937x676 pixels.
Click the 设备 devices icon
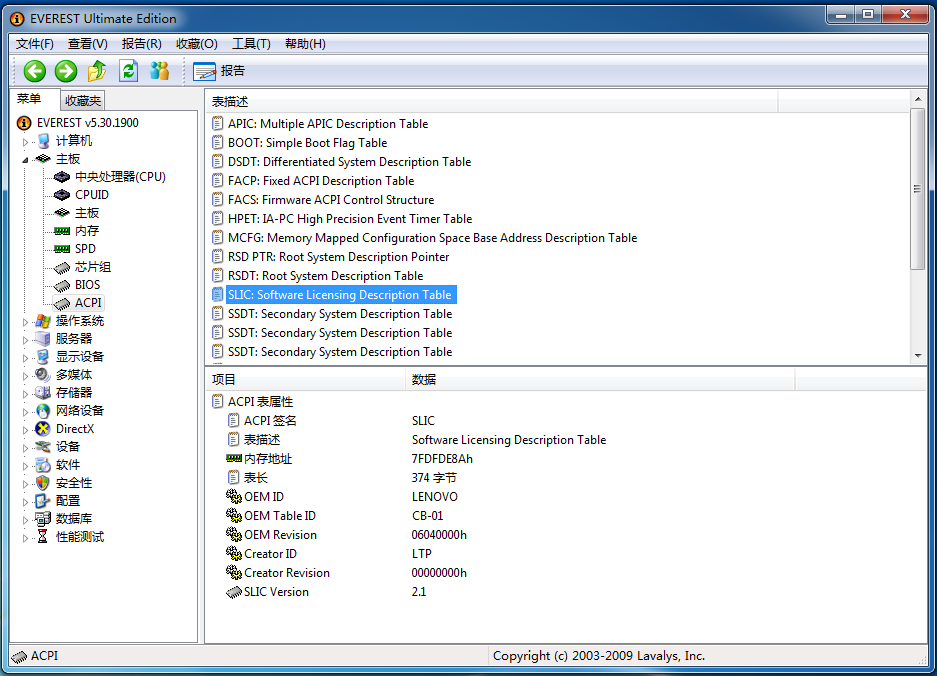click(x=42, y=446)
